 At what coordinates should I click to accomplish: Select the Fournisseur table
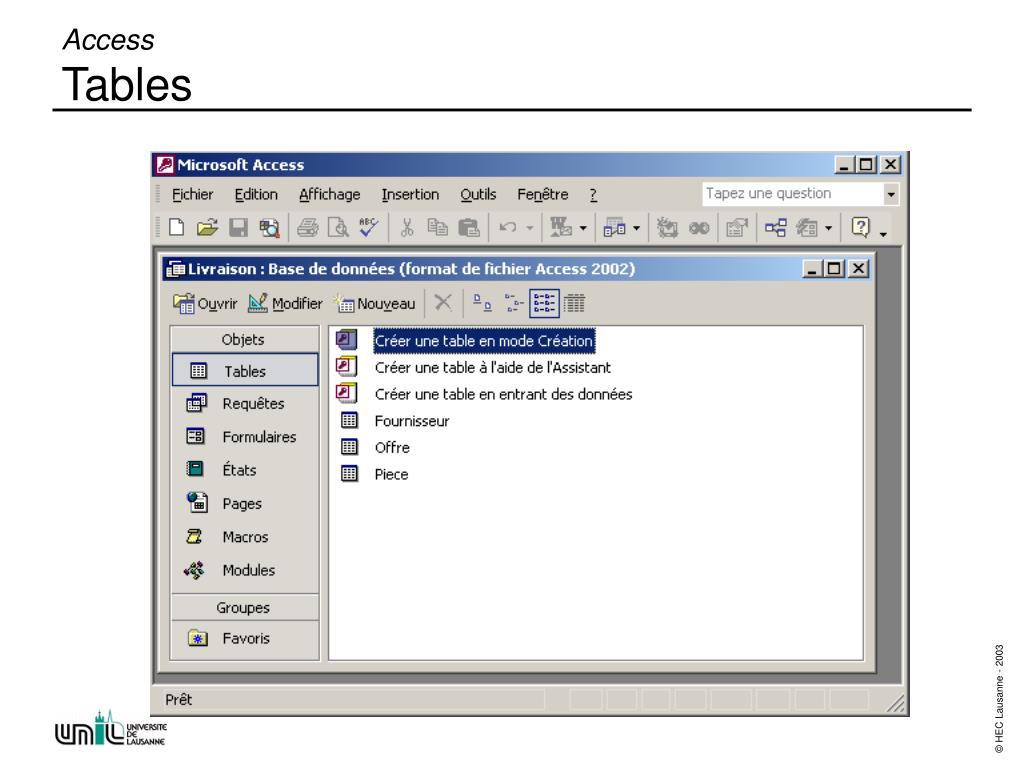[411, 421]
